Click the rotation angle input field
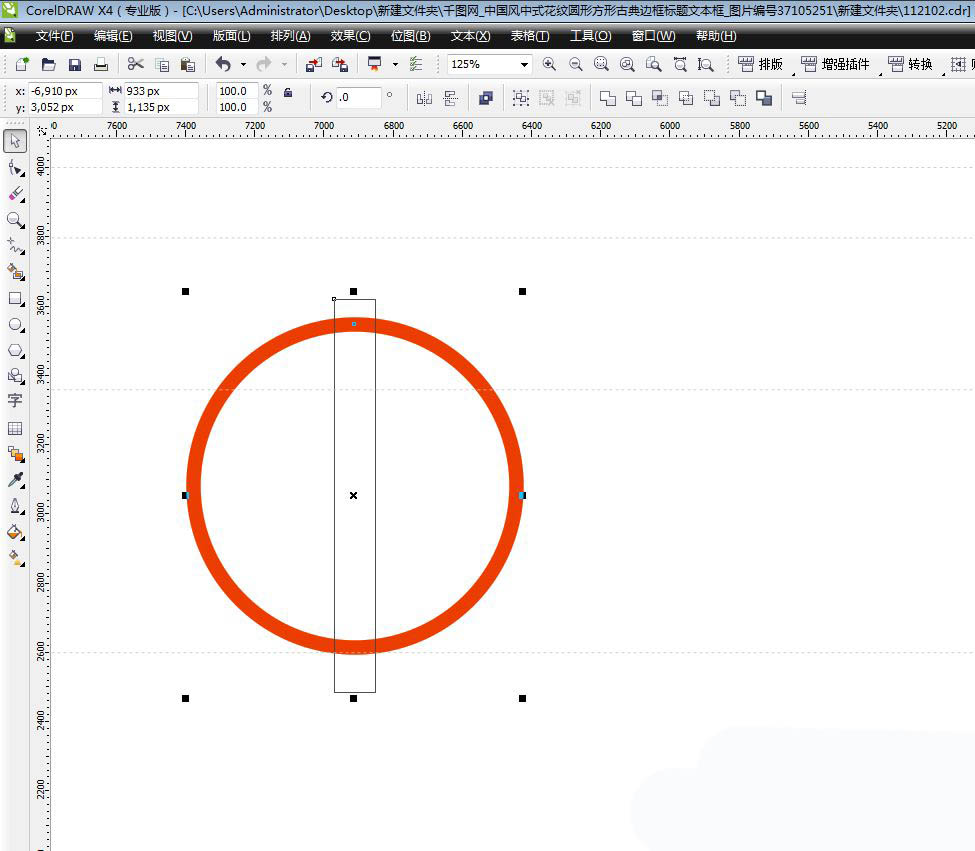 click(x=359, y=98)
